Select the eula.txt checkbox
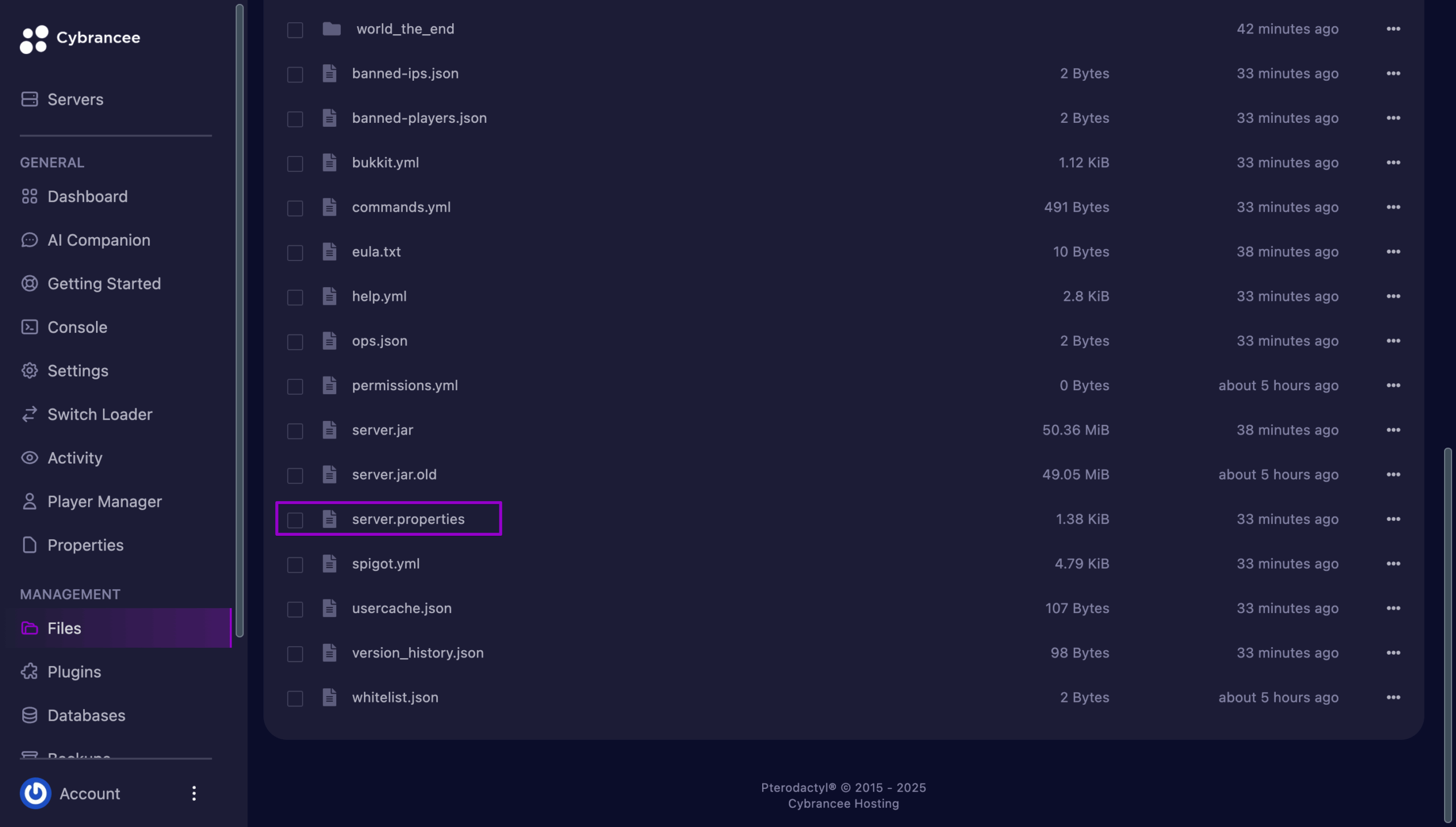This screenshot has width=1456, height=827. coord(295,253)
